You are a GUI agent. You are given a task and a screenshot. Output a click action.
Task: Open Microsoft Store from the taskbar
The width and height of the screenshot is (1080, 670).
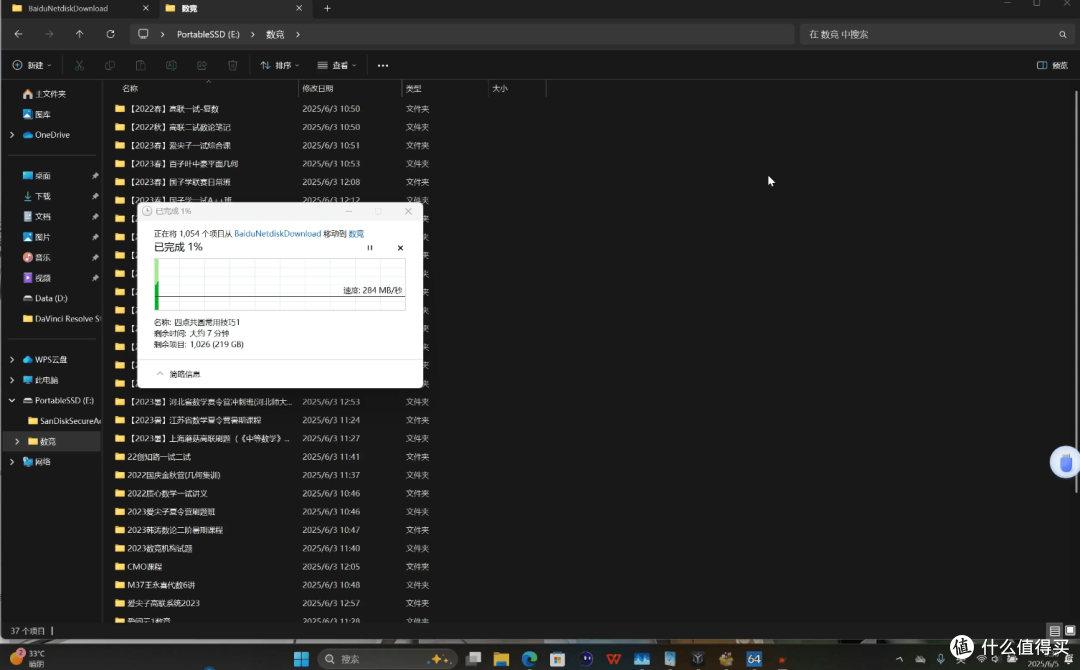click(x=557, y=659)
